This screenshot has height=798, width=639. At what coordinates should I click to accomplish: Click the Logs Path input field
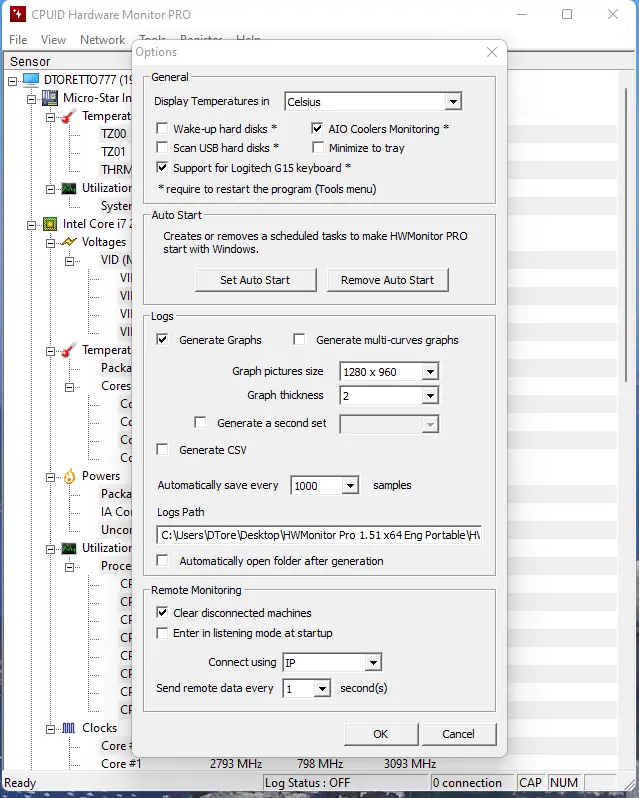[x=319, y=535]
